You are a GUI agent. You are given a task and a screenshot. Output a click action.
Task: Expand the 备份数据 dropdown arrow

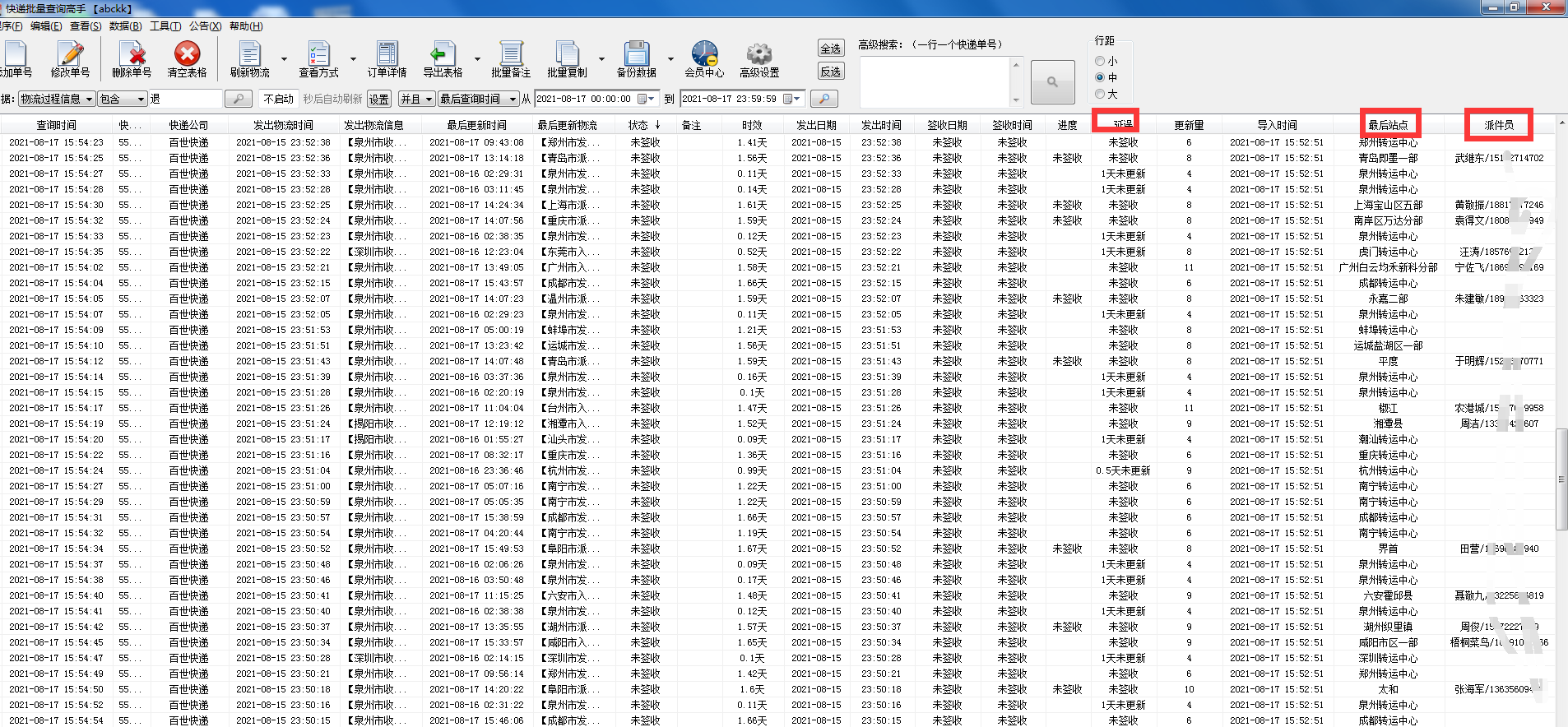coord(670,59)
